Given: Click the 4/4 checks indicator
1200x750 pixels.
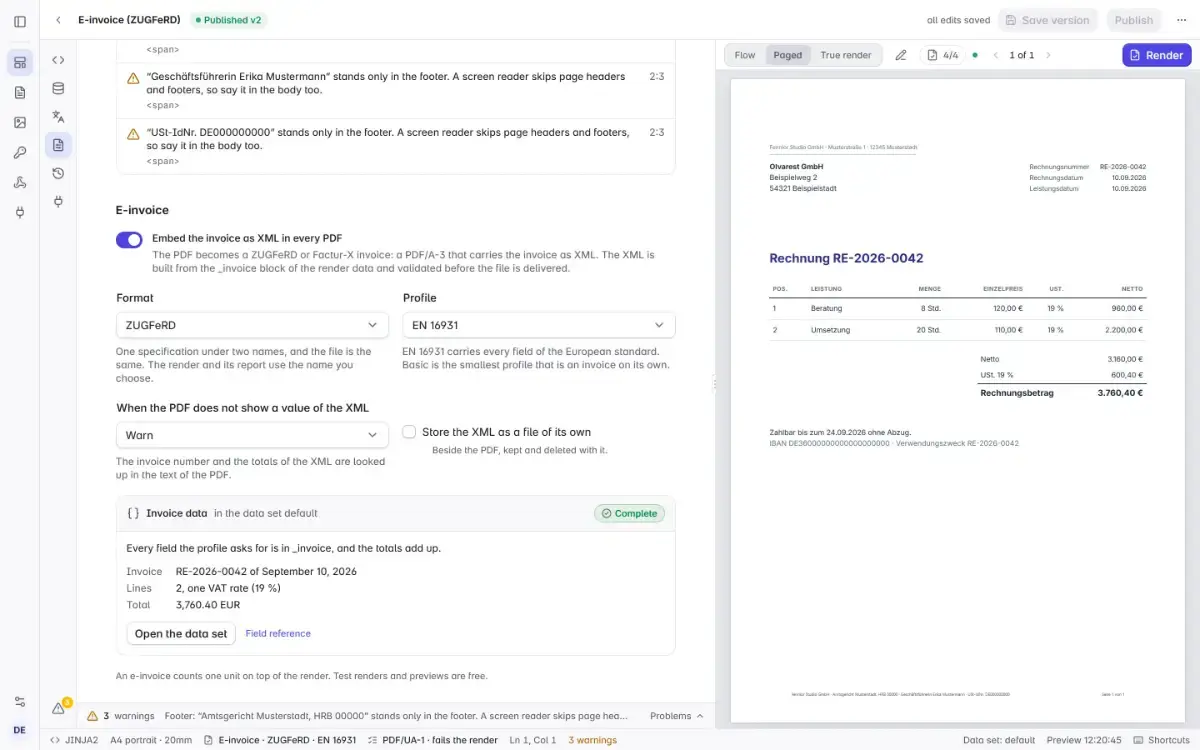Looking at the screenshot, I should (942, 55).
